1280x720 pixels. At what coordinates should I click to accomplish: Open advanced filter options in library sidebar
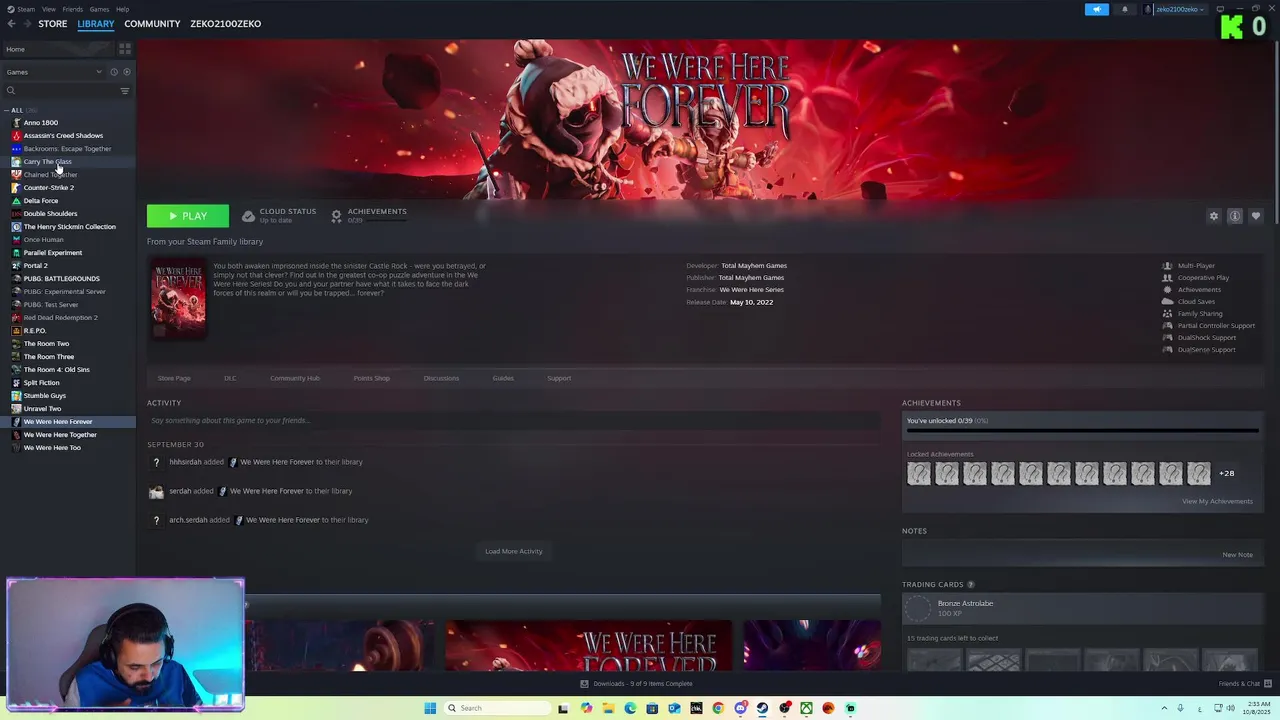click(x=125, y=91)
